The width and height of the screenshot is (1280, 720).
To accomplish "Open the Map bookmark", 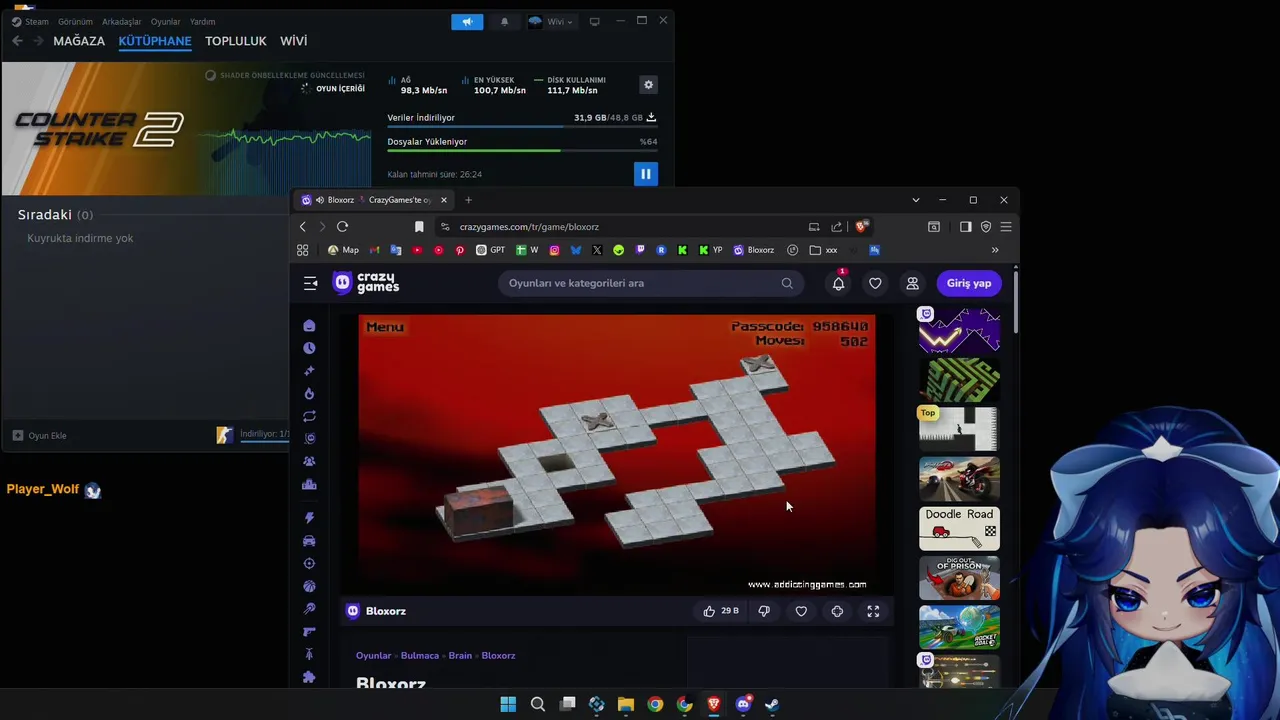I will 343,250.
